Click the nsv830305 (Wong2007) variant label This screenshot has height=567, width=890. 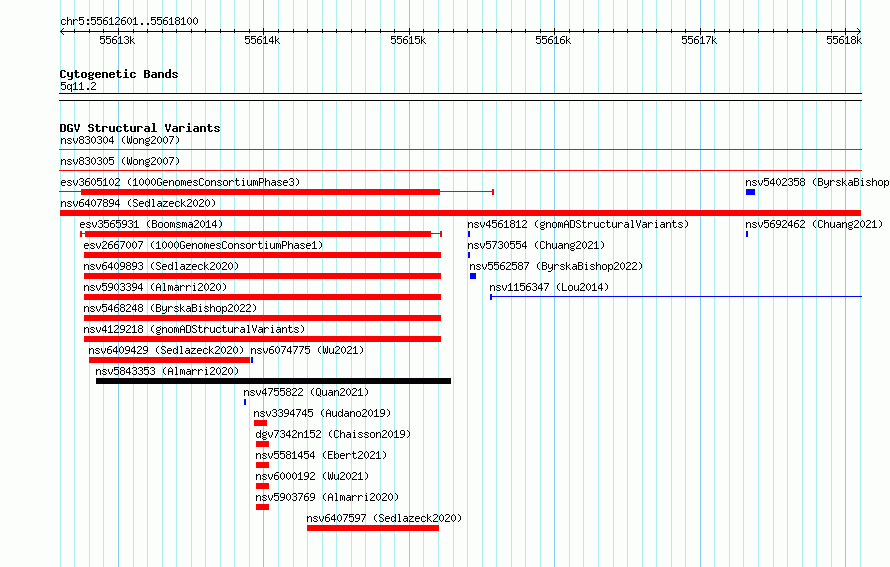[120, 161]
